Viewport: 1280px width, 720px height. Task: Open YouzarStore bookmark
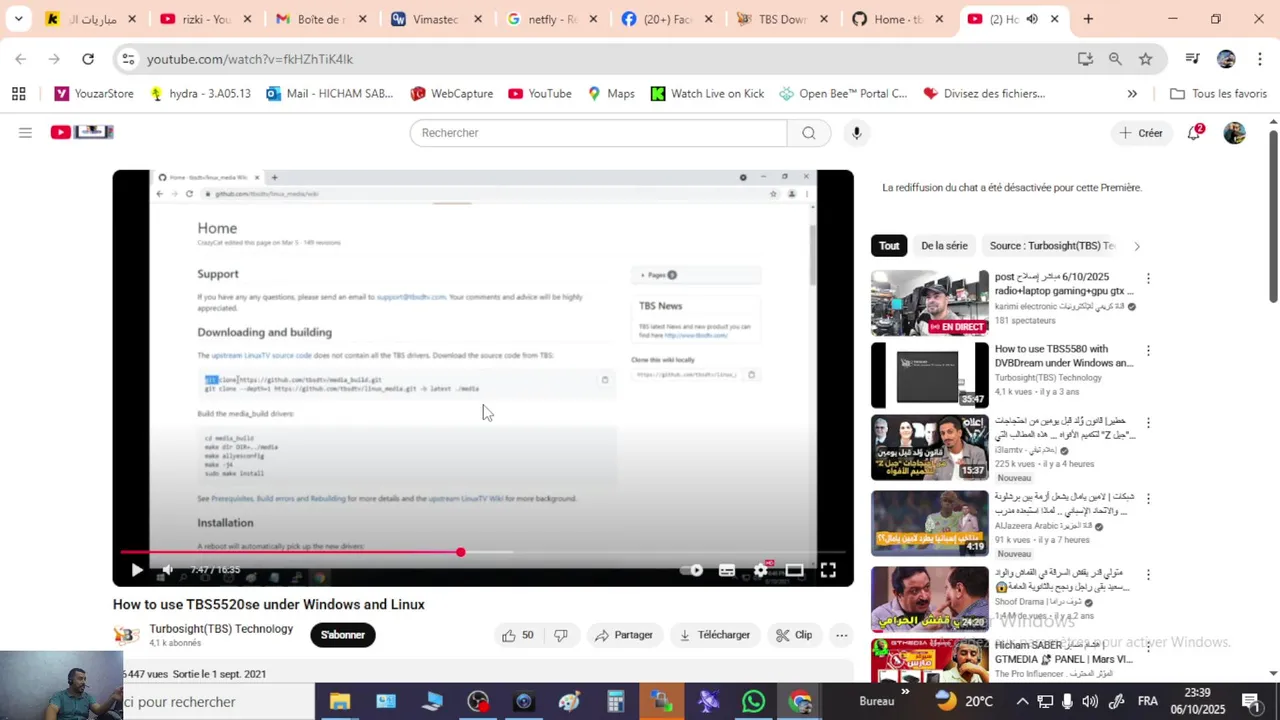click(94, 94)
